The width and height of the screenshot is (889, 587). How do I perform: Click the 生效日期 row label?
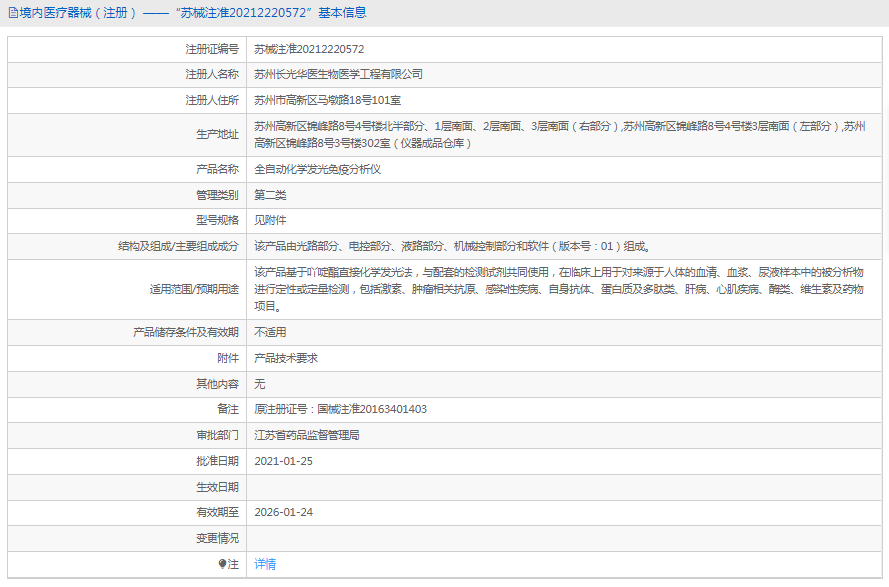click(x=218, y=487)
